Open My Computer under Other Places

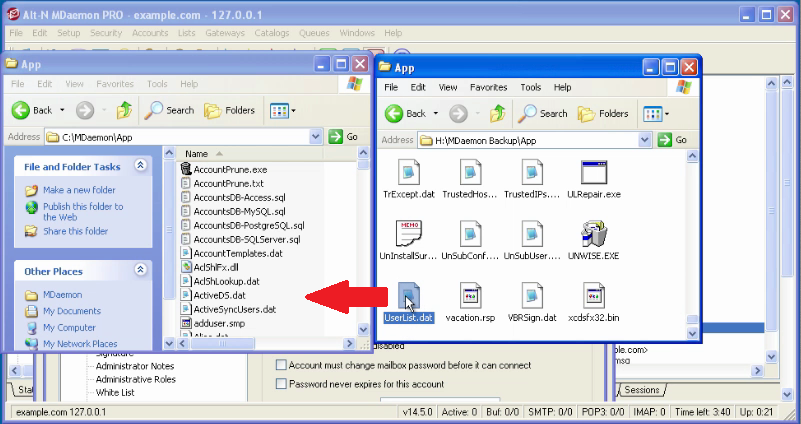pyautogui.click(x=69, y=327)
